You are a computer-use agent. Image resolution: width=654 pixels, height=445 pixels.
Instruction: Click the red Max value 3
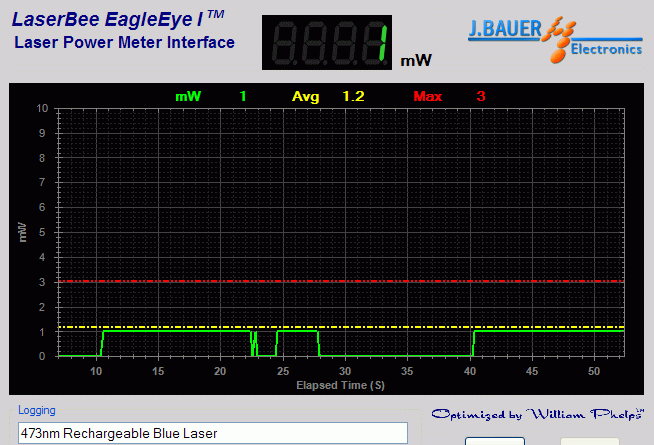tap(481, 96)
